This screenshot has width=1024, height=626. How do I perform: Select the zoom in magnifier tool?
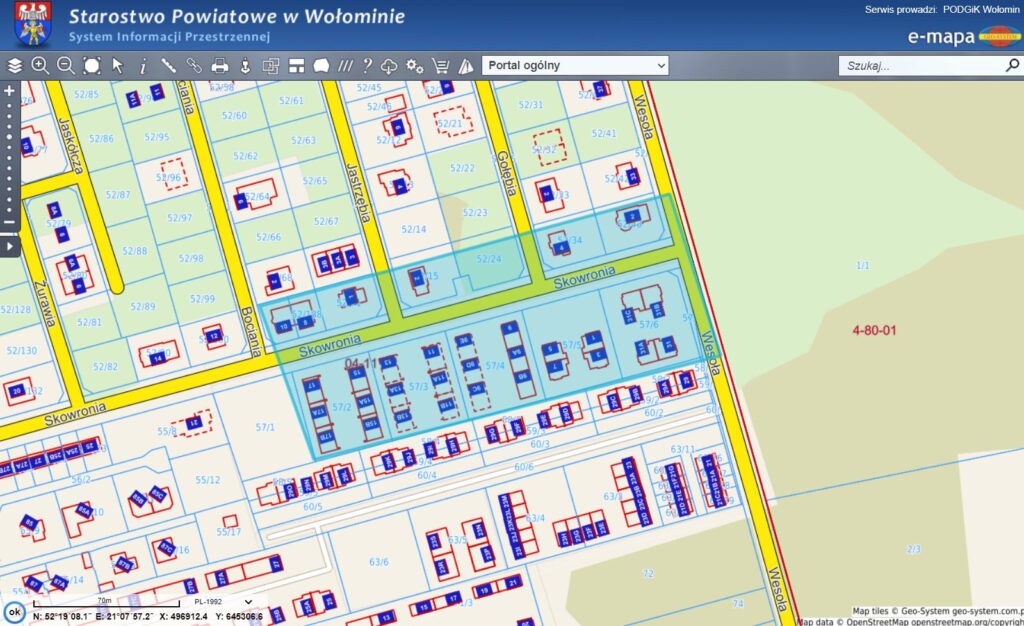pos(40,66)
